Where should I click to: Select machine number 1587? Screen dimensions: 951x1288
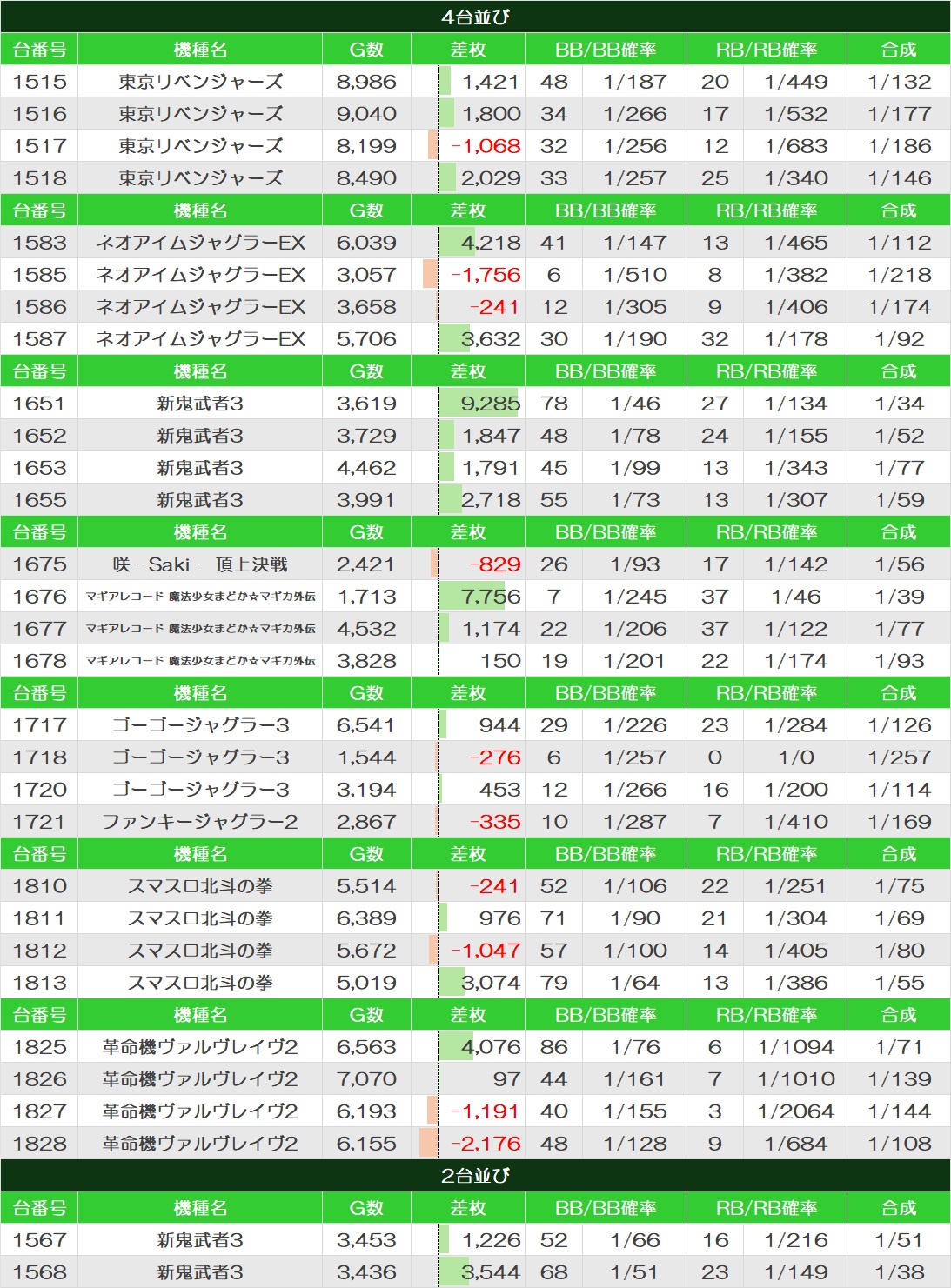(x=39, y=339)
